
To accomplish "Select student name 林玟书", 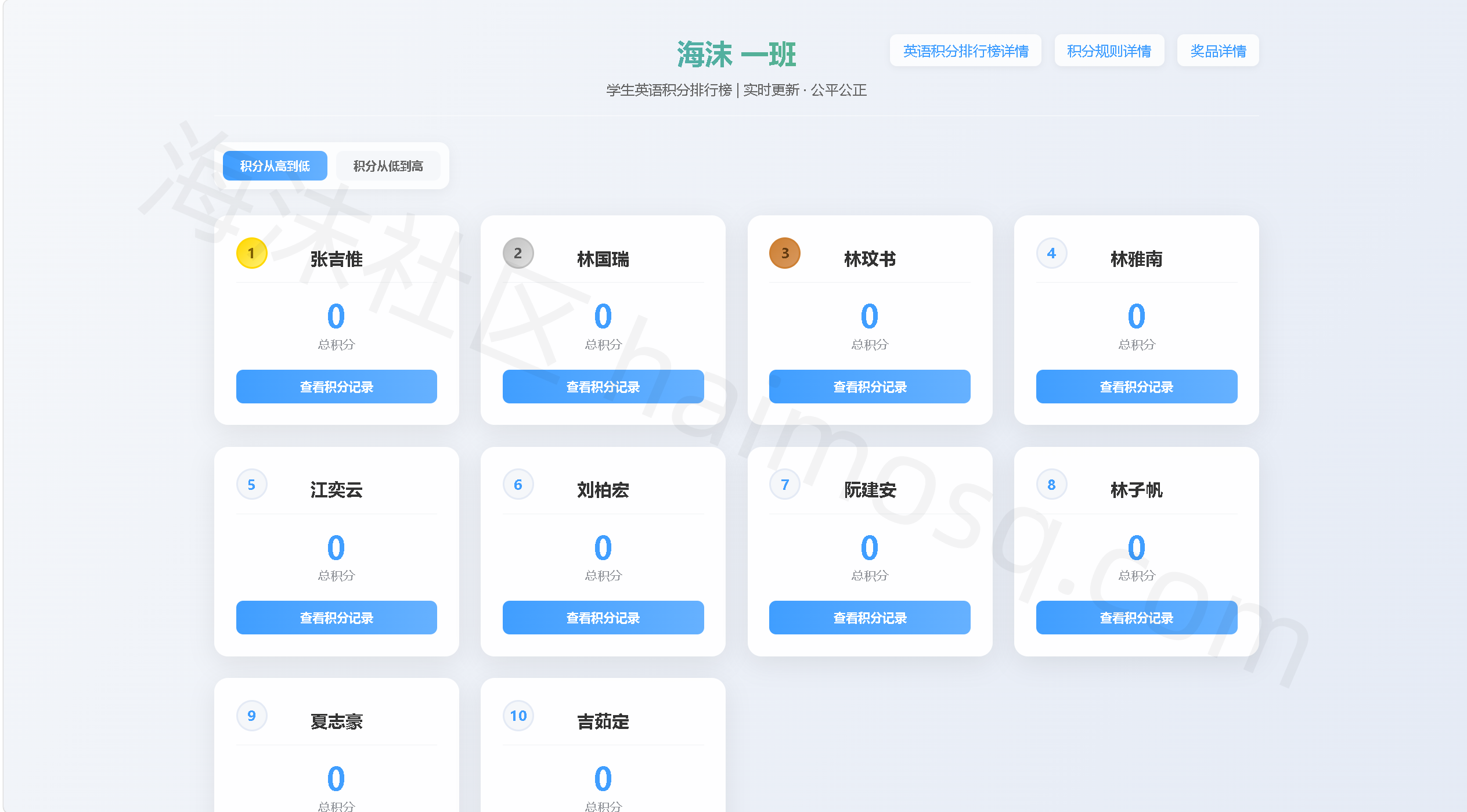I will pyautogui.click(x=870, y=259).
